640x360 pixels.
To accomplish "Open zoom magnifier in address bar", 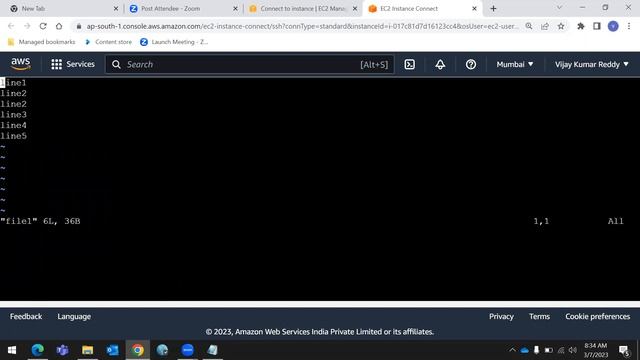I will coord(529,26).
